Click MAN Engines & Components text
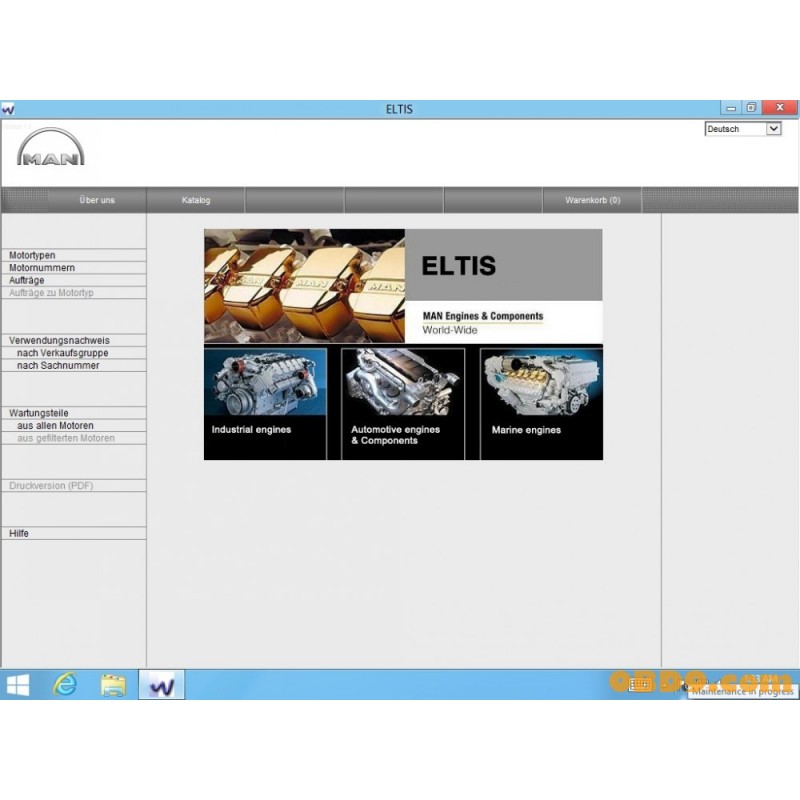 483,316
